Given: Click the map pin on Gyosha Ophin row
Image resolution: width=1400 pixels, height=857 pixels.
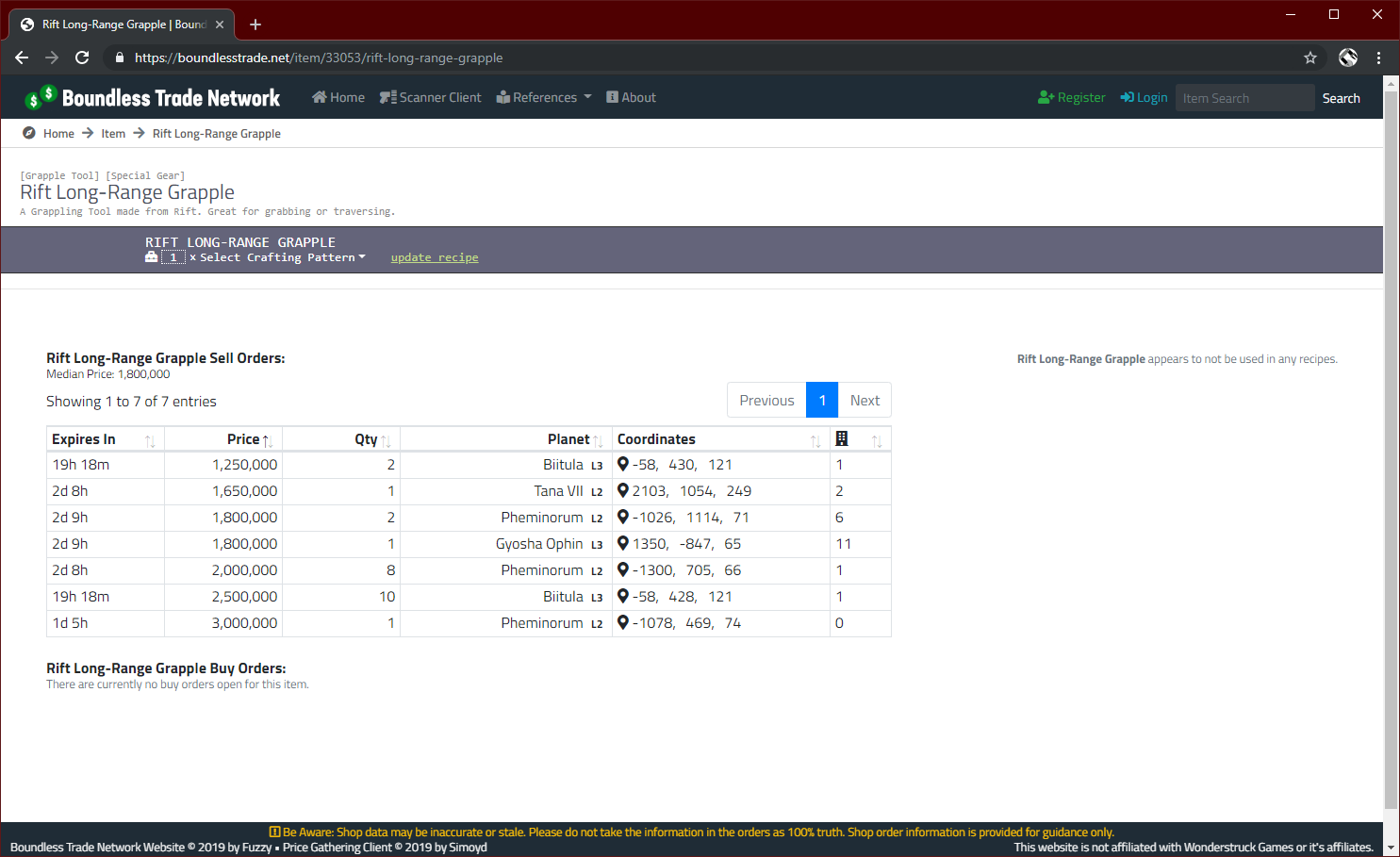Looking at the screenshot, I should click(623, 543).
